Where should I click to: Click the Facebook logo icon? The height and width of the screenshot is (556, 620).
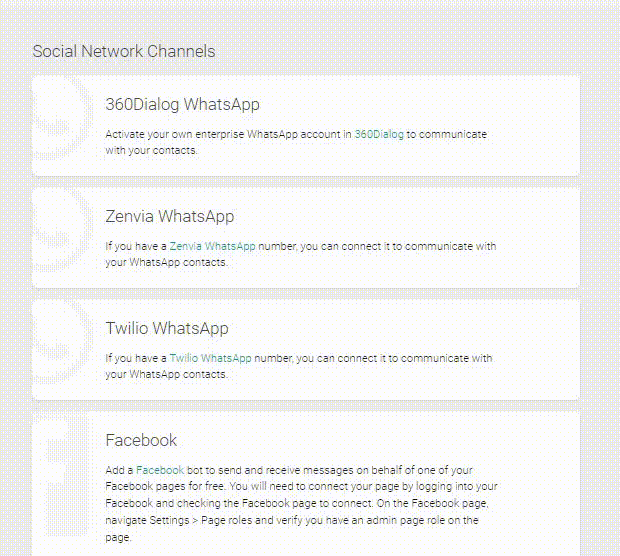61,480
